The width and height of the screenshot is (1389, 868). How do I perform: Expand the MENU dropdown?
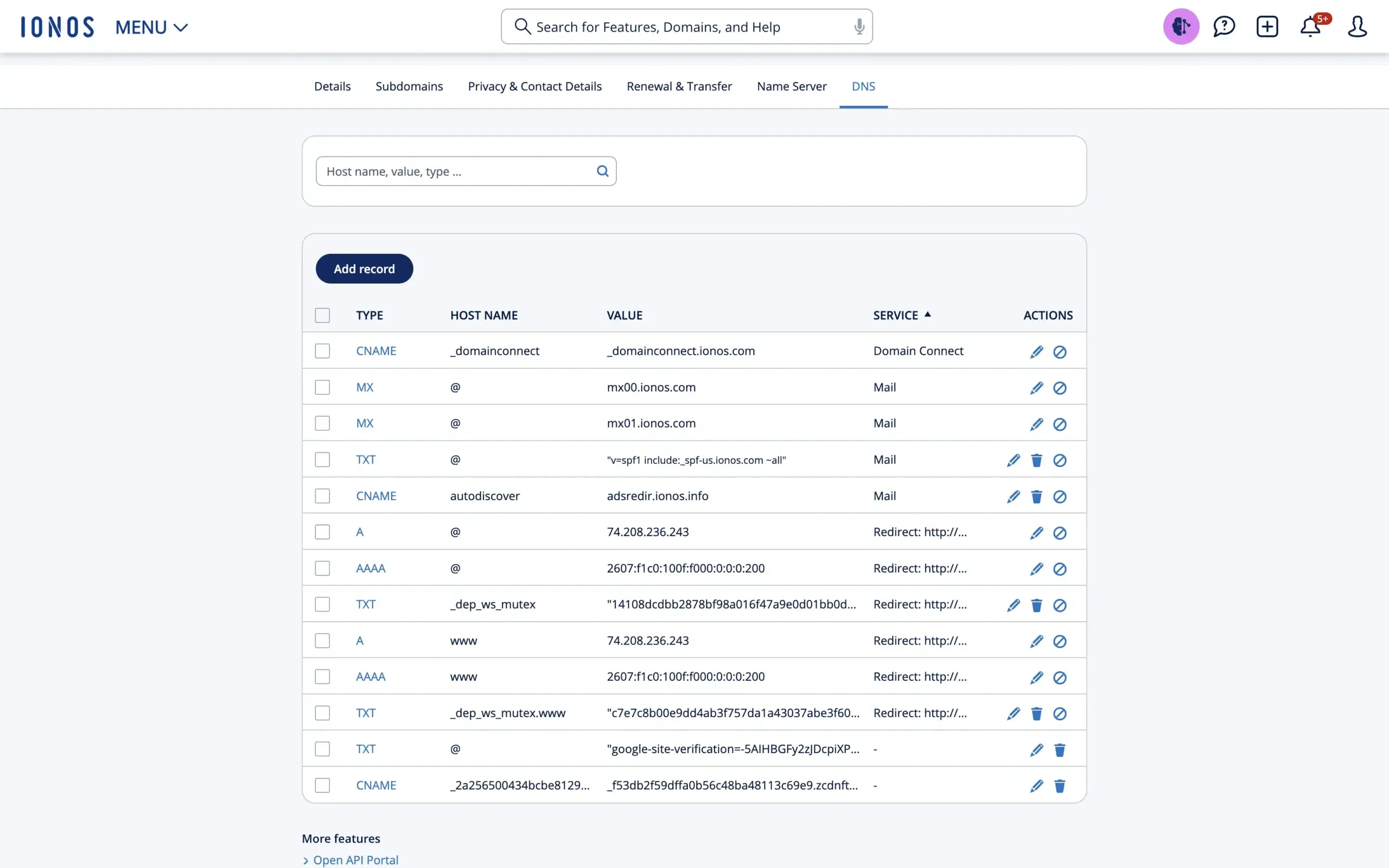coord(151,27)
